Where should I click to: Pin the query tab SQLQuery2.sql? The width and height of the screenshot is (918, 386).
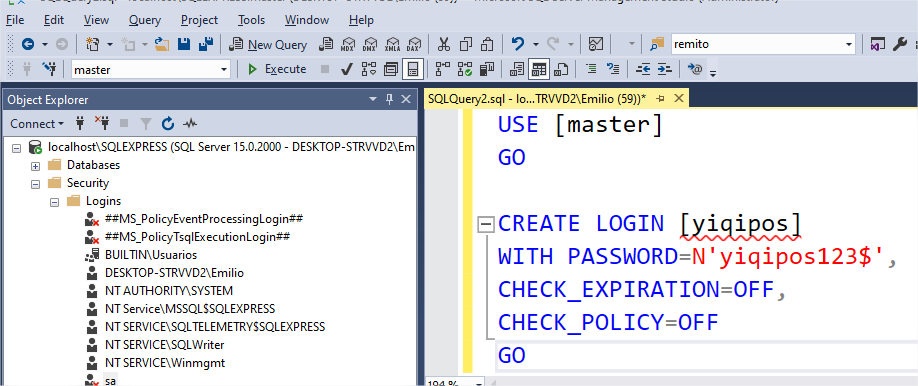661,99
